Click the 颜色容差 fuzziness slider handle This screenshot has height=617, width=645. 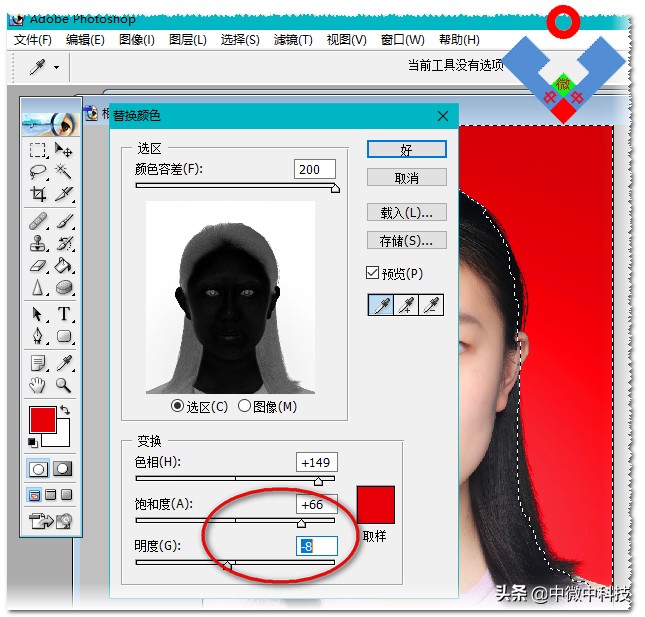click(x=335, y=188)
